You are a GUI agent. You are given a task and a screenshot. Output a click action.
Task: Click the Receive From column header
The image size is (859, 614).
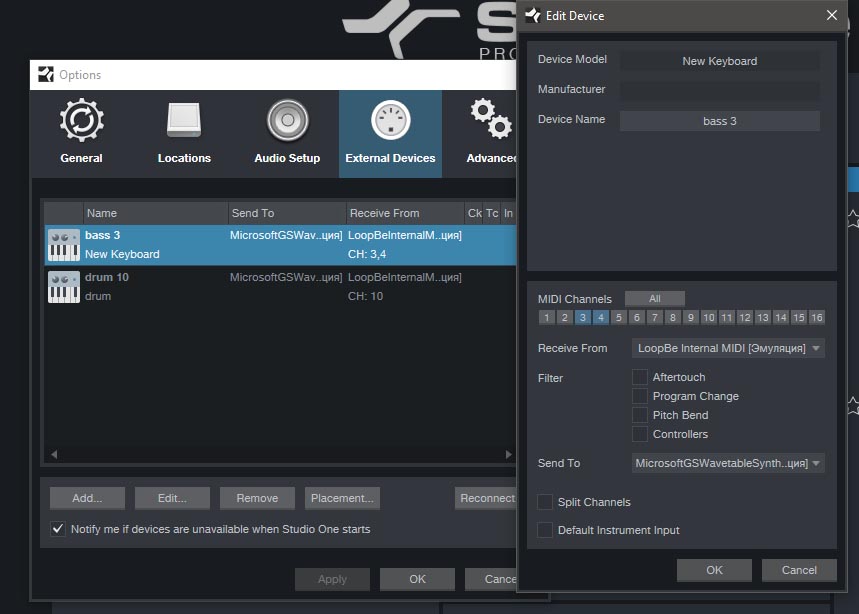pos(405,213)
